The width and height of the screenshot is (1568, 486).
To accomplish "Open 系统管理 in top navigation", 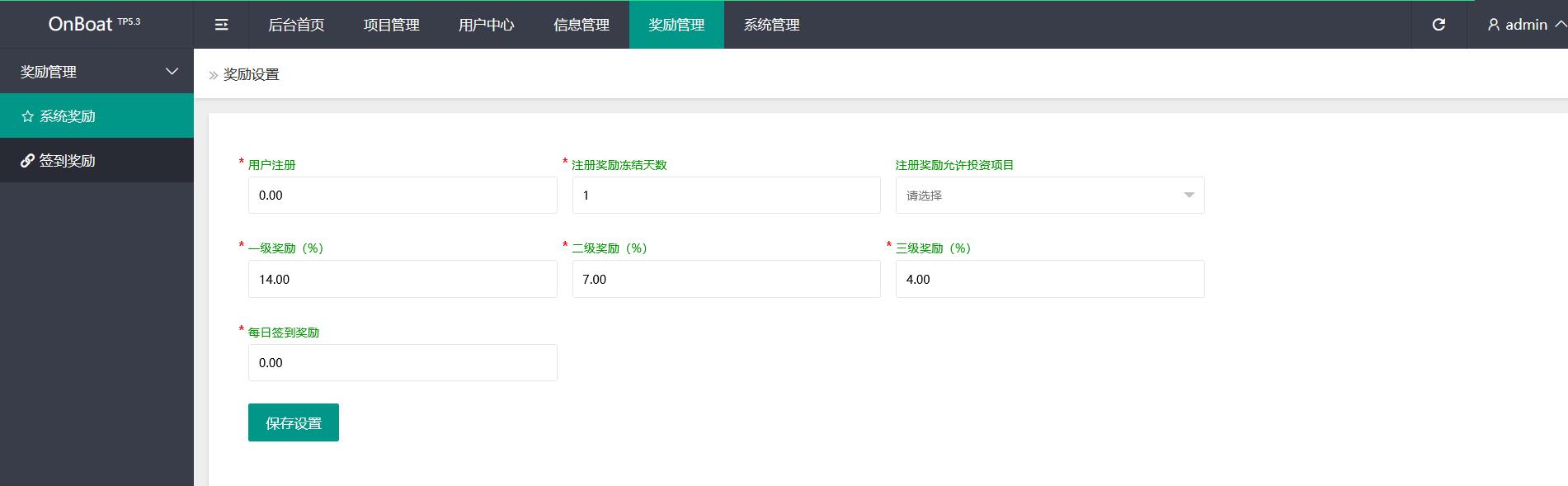I will tap(772, 25).
